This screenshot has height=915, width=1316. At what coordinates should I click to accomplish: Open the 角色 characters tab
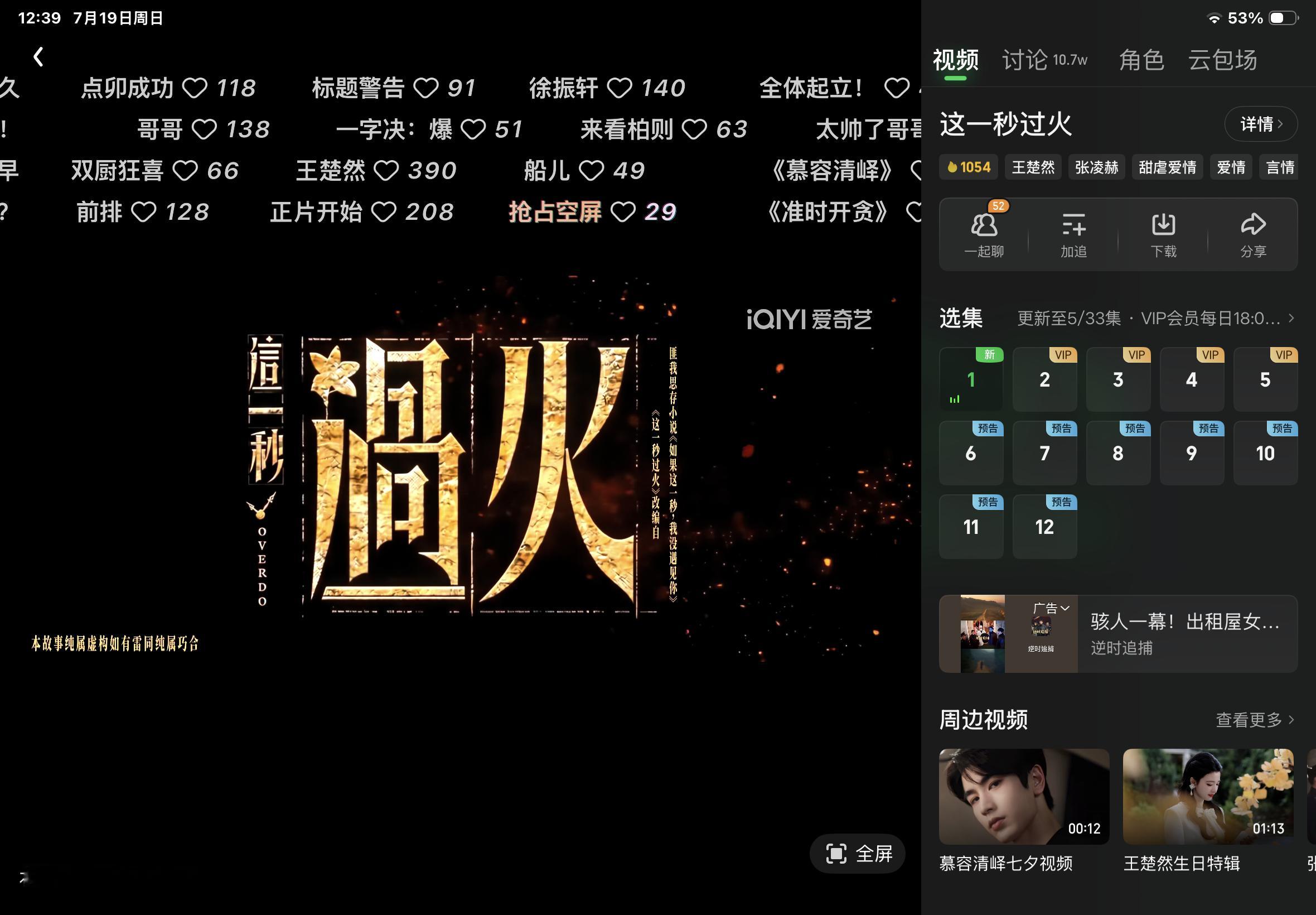click(x=1141, y=60)
